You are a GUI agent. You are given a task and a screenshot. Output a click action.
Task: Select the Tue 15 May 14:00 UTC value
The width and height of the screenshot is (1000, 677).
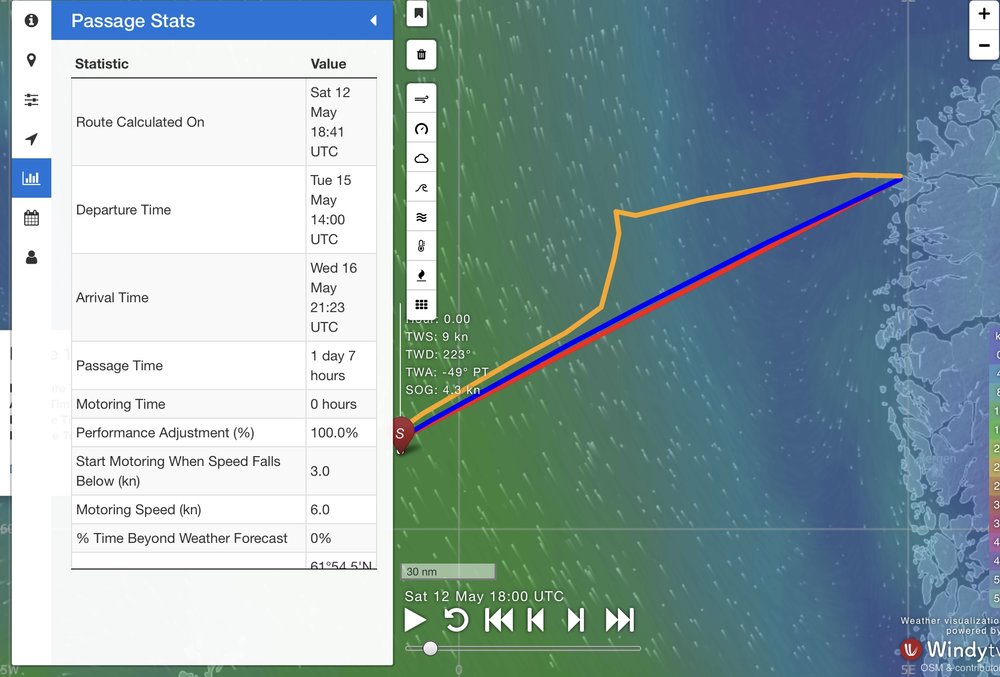tap(330, 210)
